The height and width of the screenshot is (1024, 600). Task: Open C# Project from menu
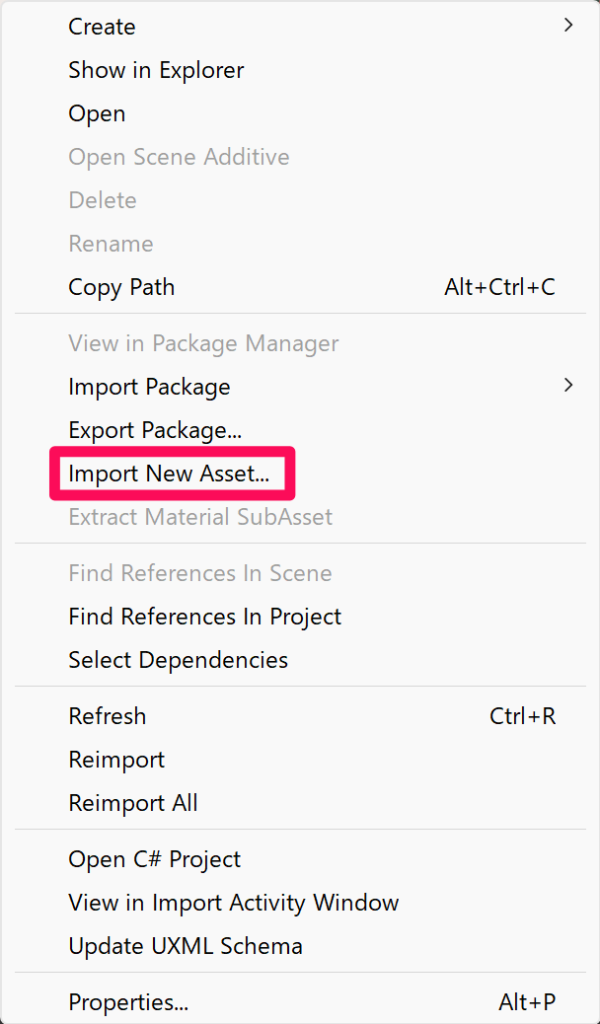pos(154,859)
